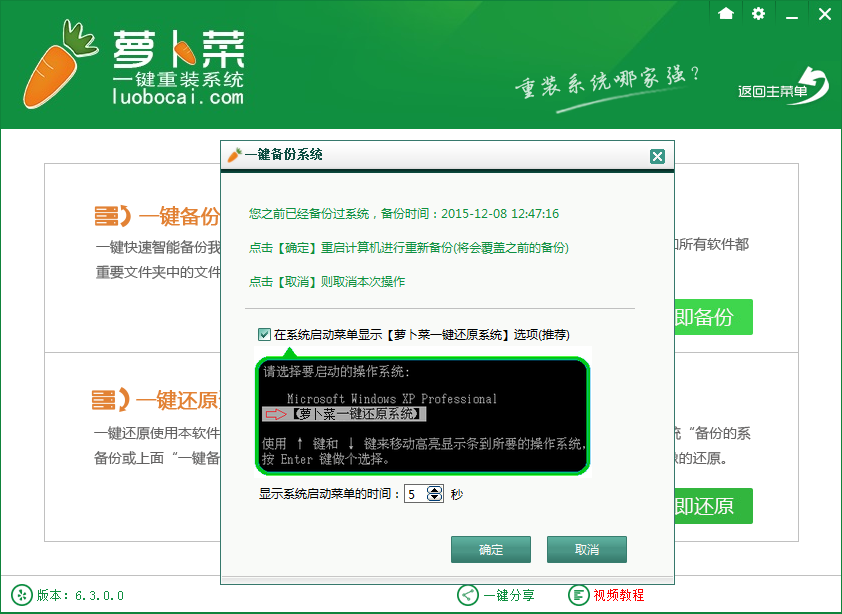Click the luobocai.com text in header
The image size is (842, 614).
[x=178, y=98]
